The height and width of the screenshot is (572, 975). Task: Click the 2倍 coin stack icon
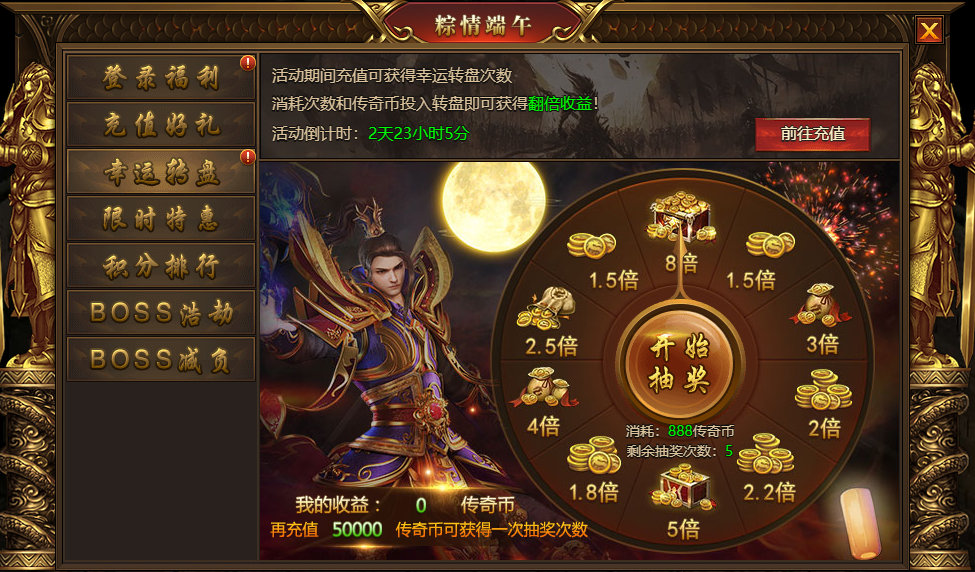tap(823, 389)
